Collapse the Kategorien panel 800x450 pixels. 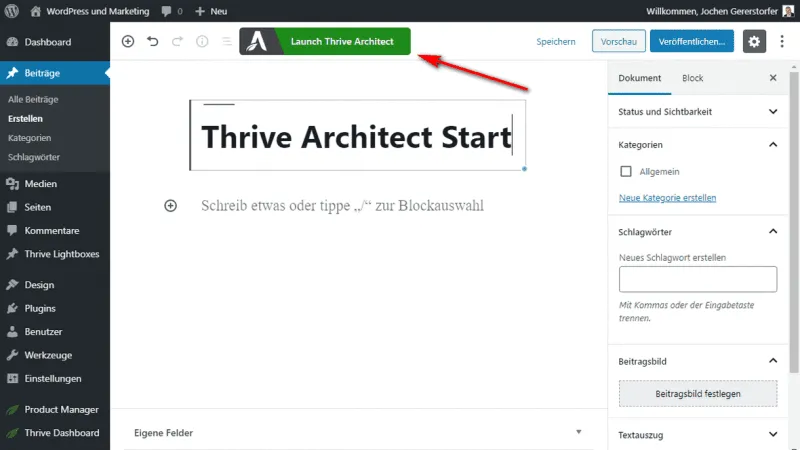pyautogui.click(x=697, y=145)
